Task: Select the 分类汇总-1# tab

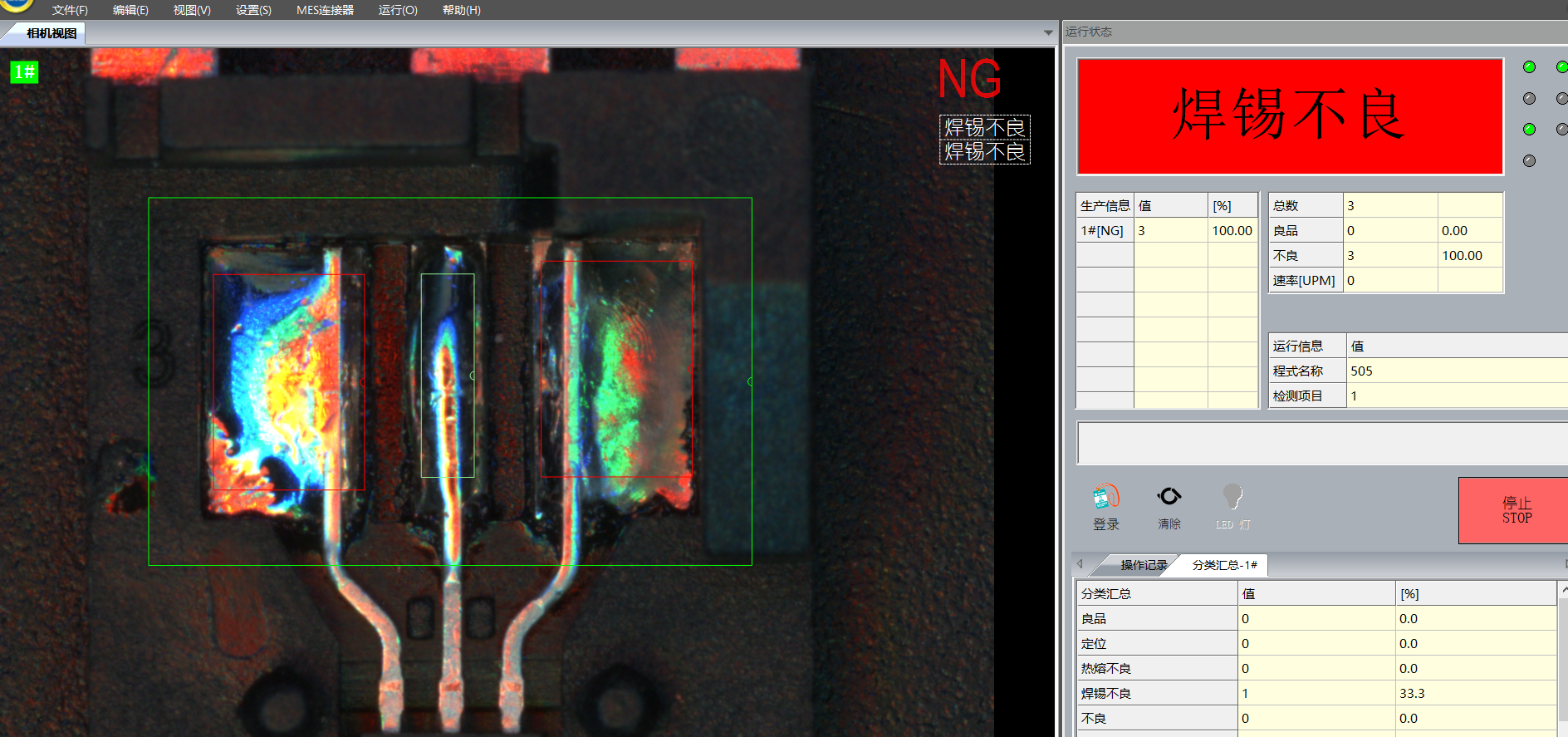Action: coord(1224,565)
